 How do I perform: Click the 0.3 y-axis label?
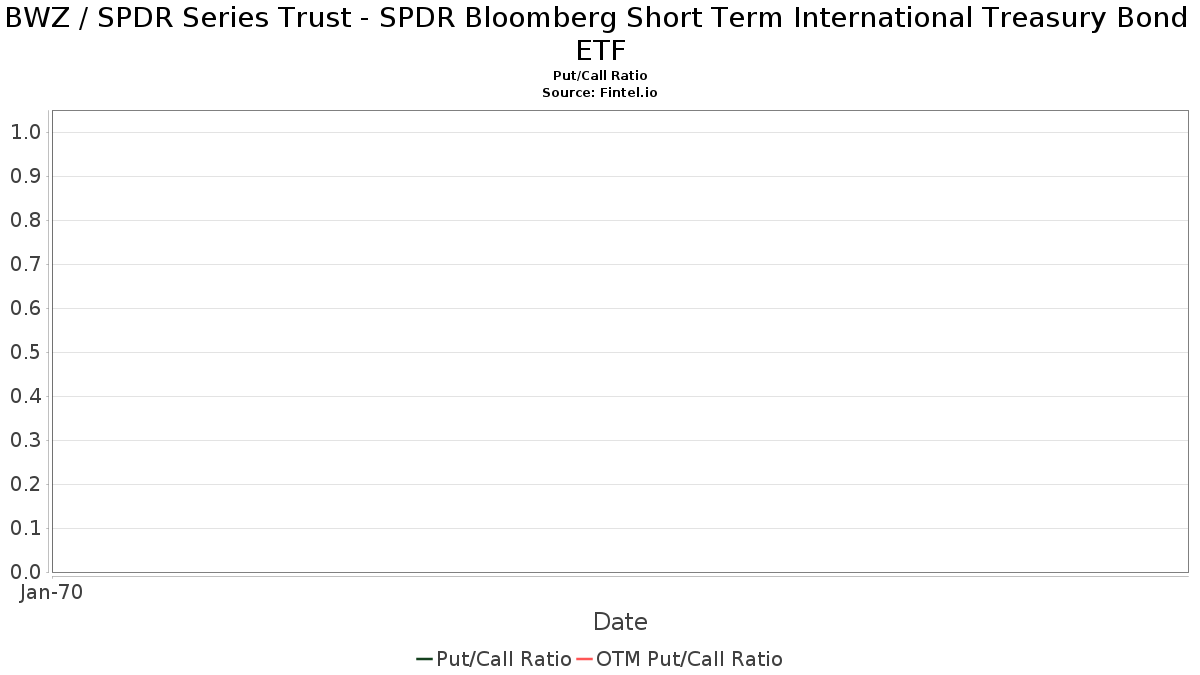tap(25, 440)
